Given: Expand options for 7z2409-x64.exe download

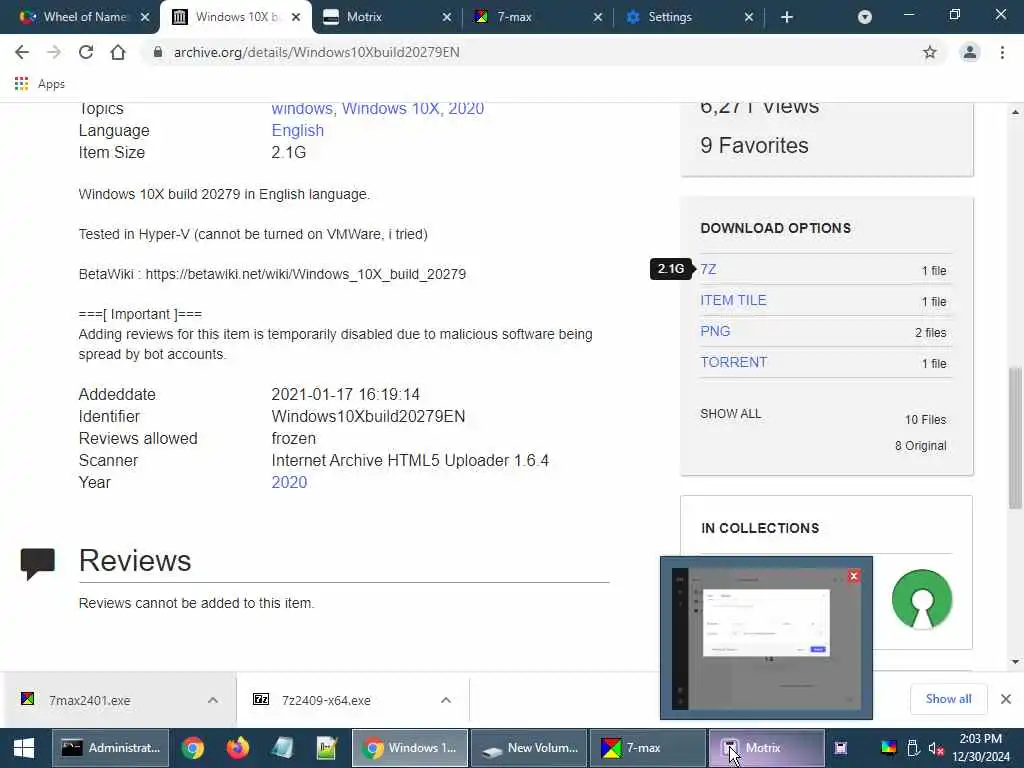Looking at the screenshot, I should (446, 700).
